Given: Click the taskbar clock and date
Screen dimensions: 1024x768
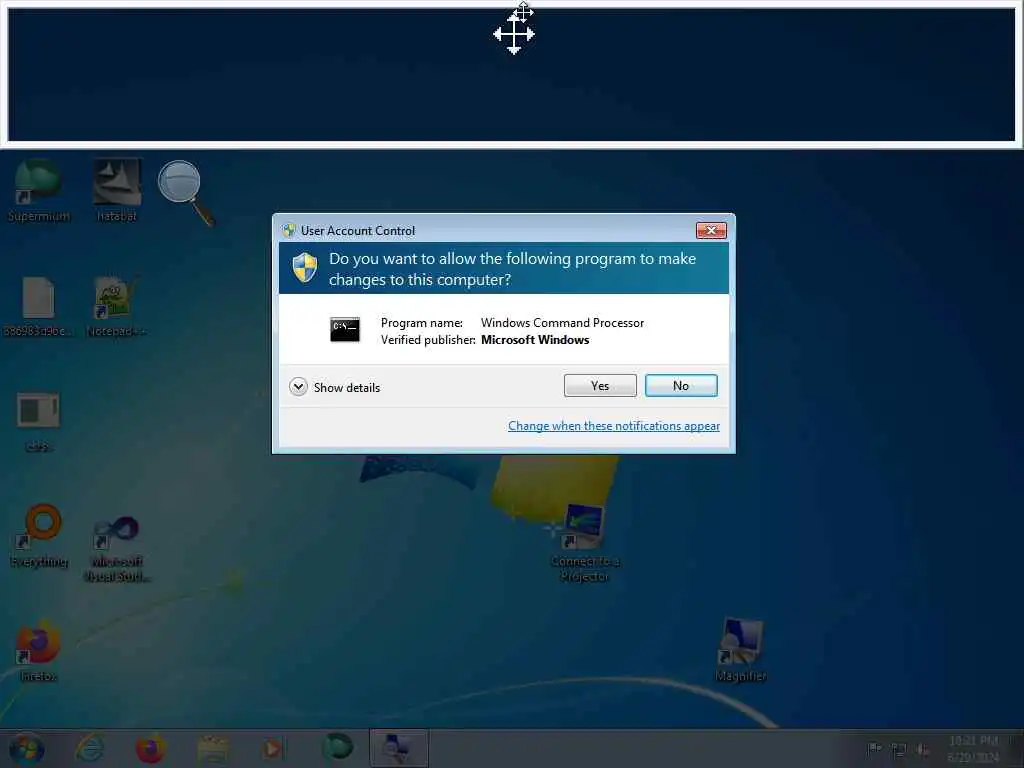Looking at the screenshot, I should coord(973,748).
